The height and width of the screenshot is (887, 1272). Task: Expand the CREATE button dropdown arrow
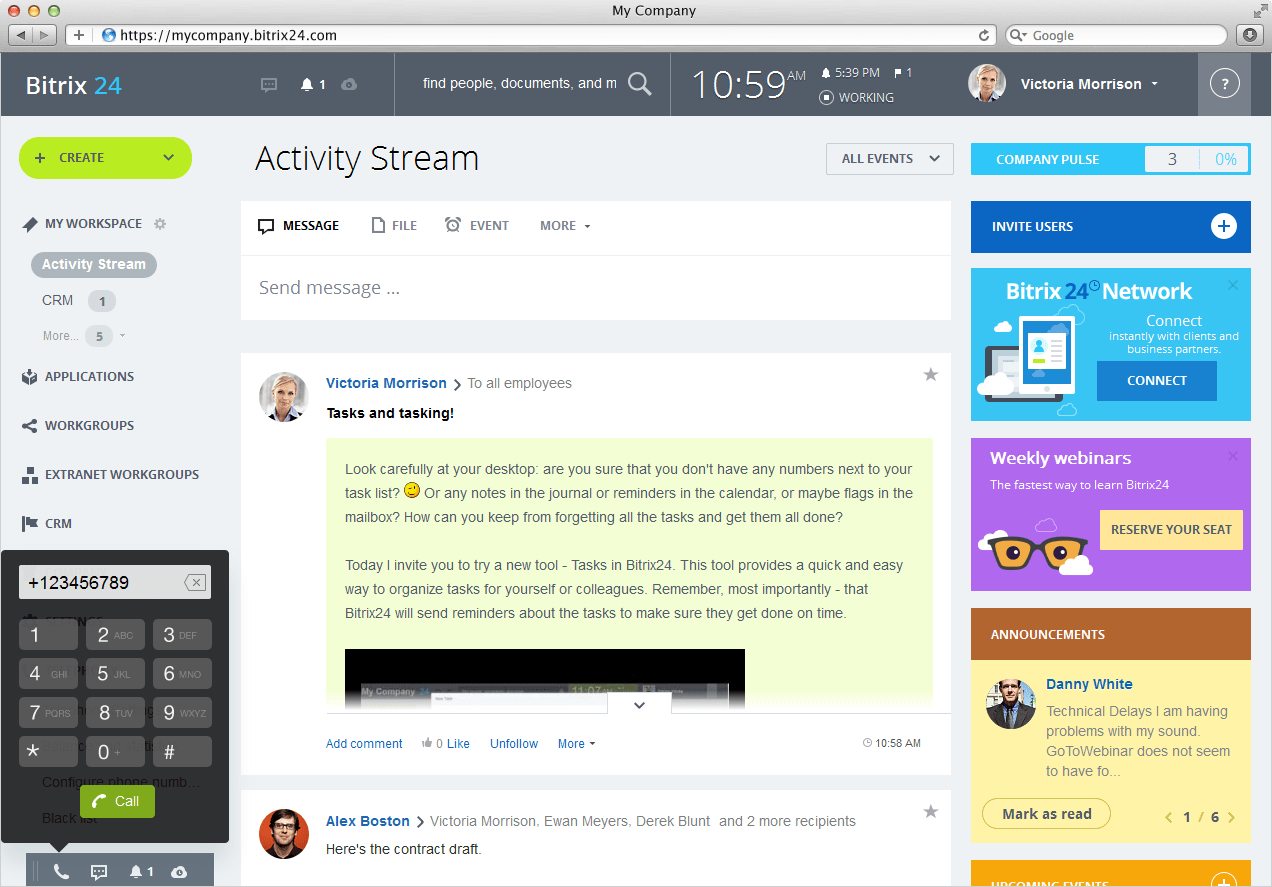(169, 158)
